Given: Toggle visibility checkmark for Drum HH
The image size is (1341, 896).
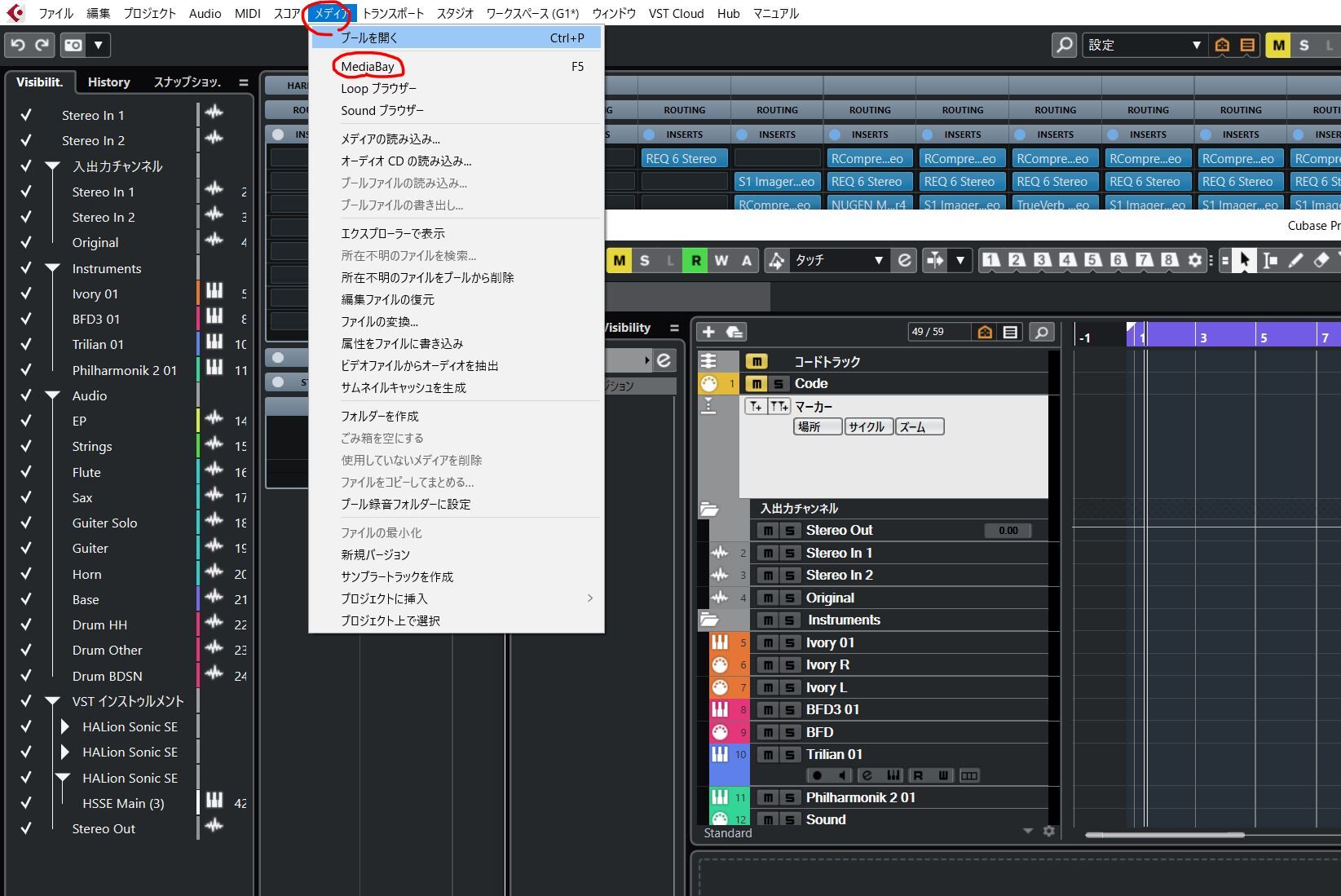Looking at the screenshot, I should pos(26,625).
